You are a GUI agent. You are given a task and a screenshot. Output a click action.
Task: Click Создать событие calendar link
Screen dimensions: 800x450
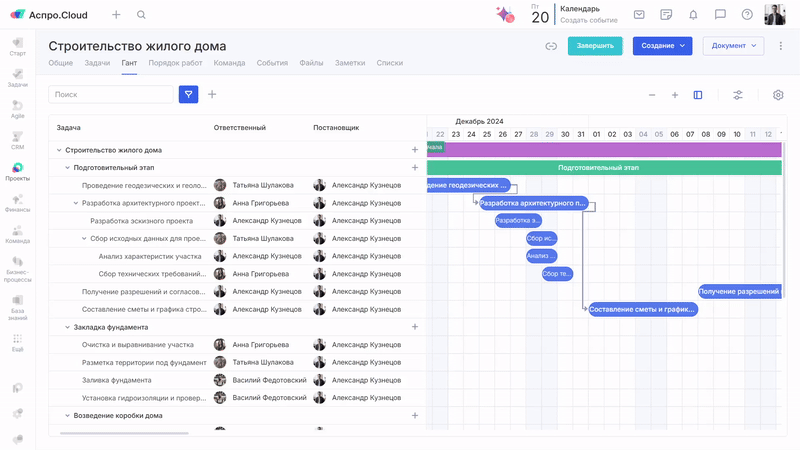(x=588, y=20)
